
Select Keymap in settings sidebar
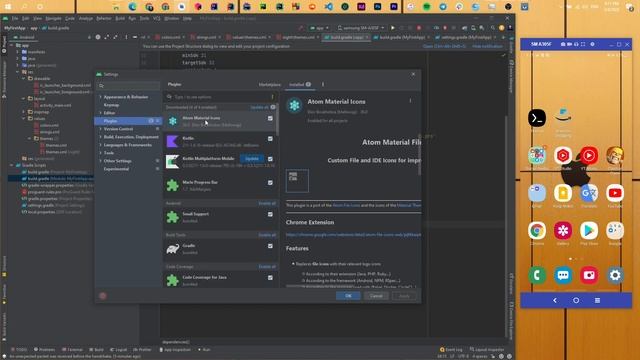(111, 105)
